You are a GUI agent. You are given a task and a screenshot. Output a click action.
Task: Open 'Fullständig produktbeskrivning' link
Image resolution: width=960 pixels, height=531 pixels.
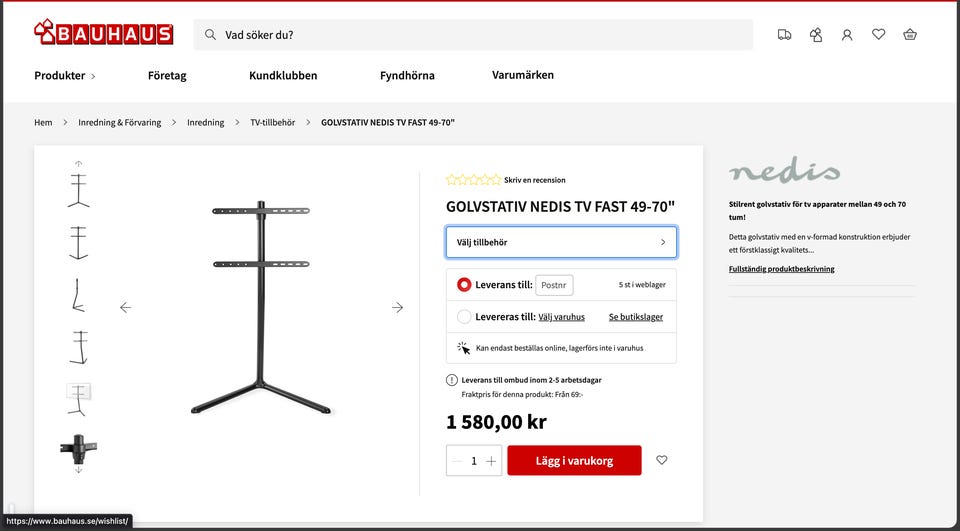781,269
